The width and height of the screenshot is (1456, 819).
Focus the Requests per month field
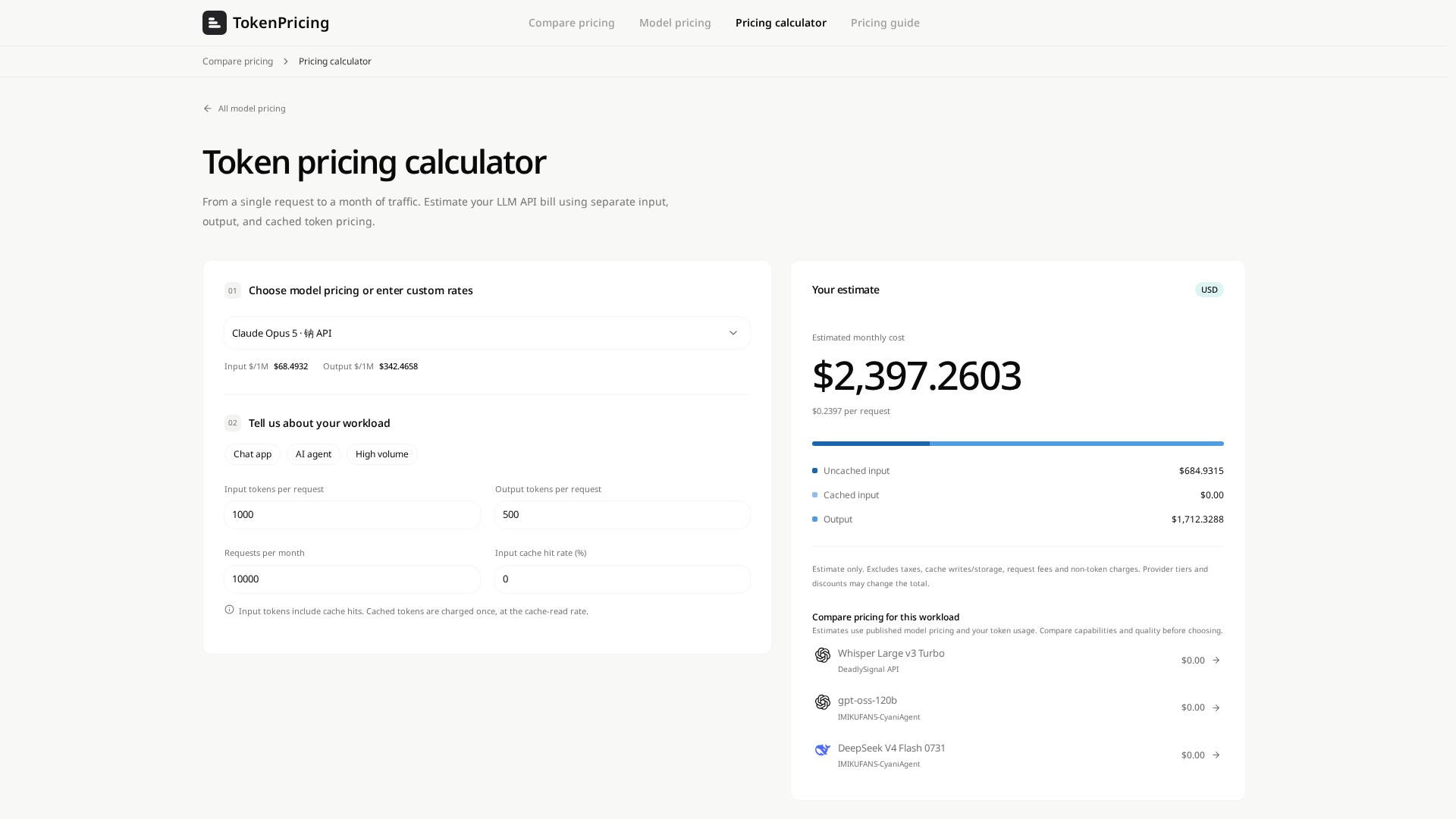click(x=352, y=579)
